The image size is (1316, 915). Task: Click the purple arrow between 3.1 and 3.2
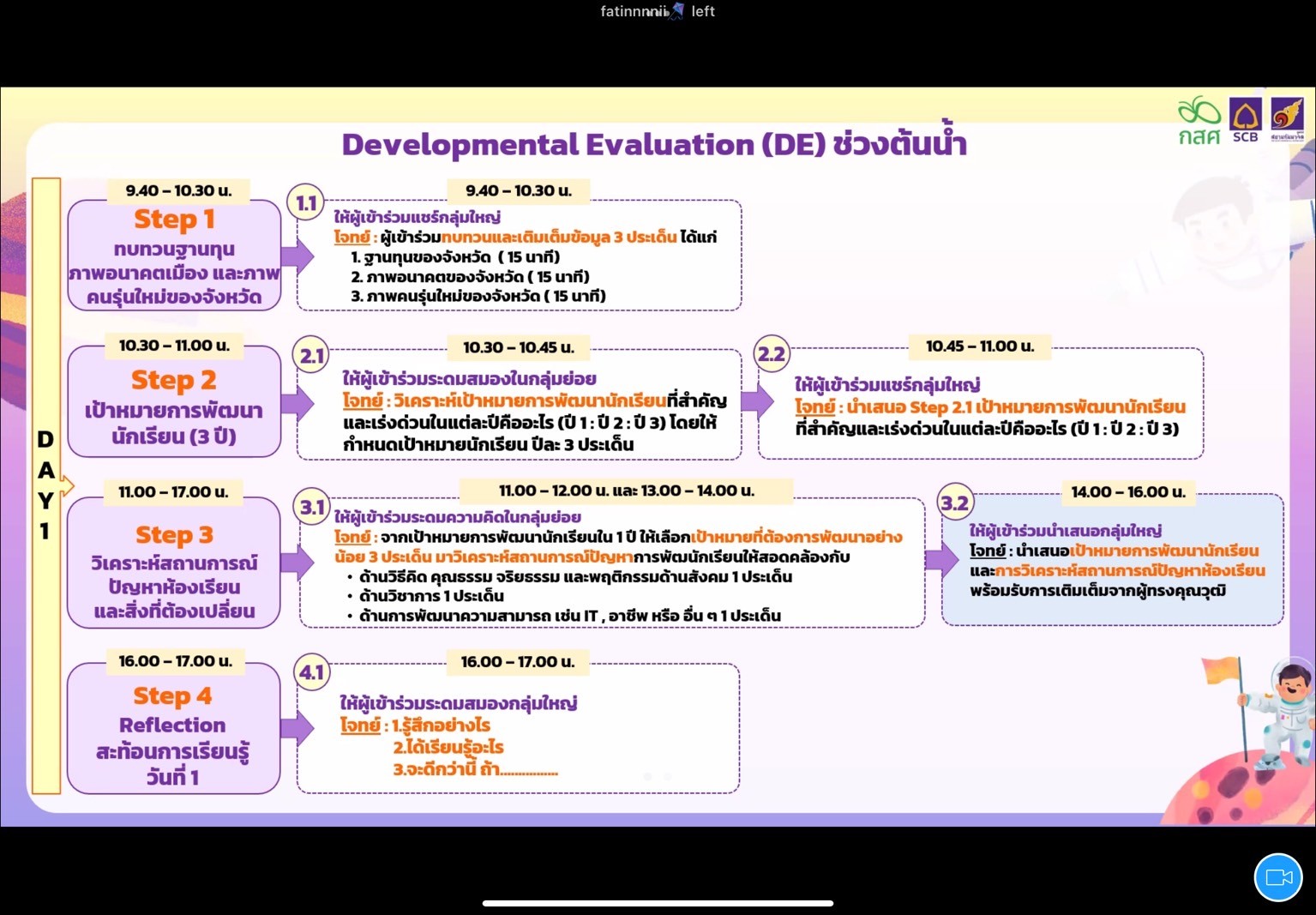pyautogui.click(x=941, y=561)
